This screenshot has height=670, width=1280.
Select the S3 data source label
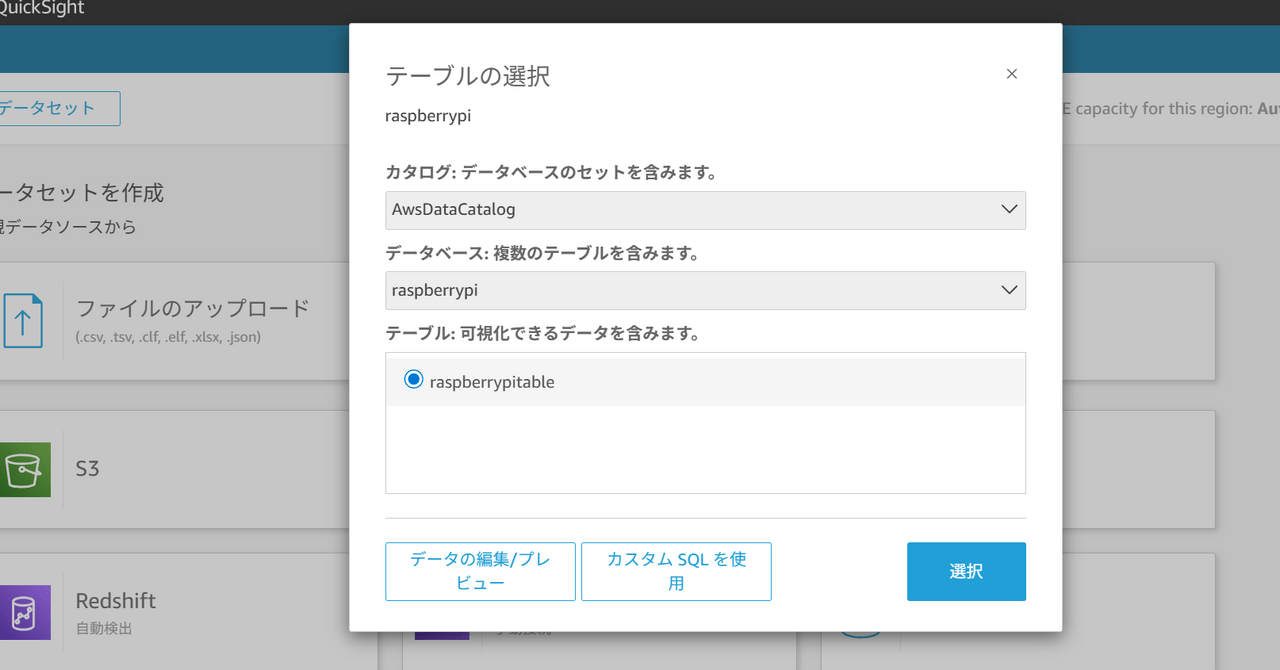(x=88, y=468)
